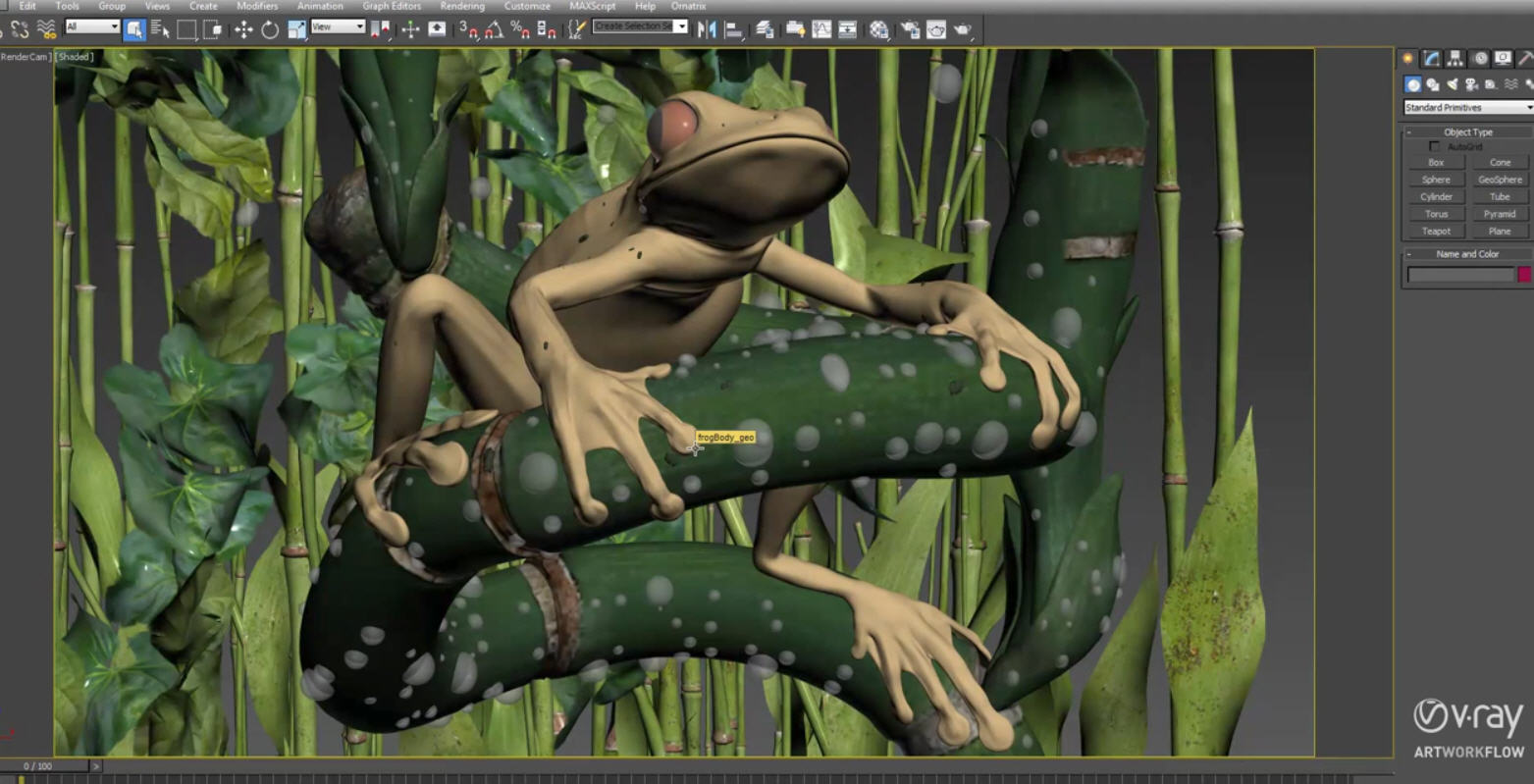This screenshot has height=784, width=1534.
Task: Activate the Select and Scale tool
Action: coord(296,29)
